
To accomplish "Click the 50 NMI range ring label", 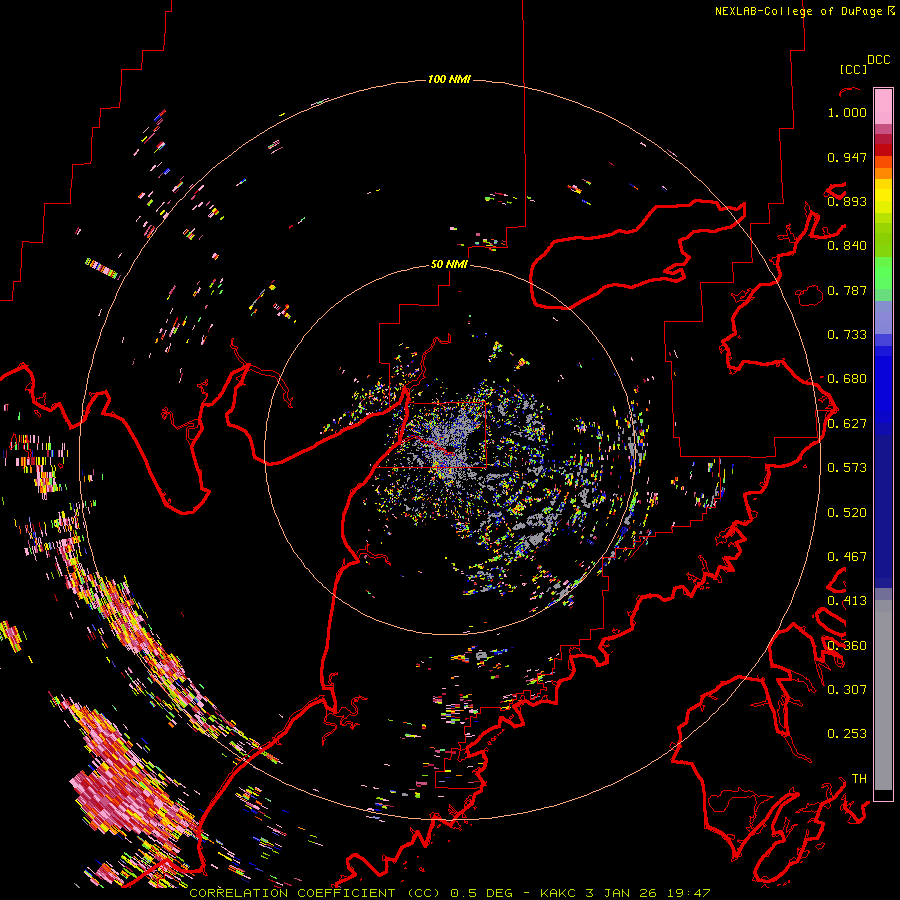I will (449, 264).
